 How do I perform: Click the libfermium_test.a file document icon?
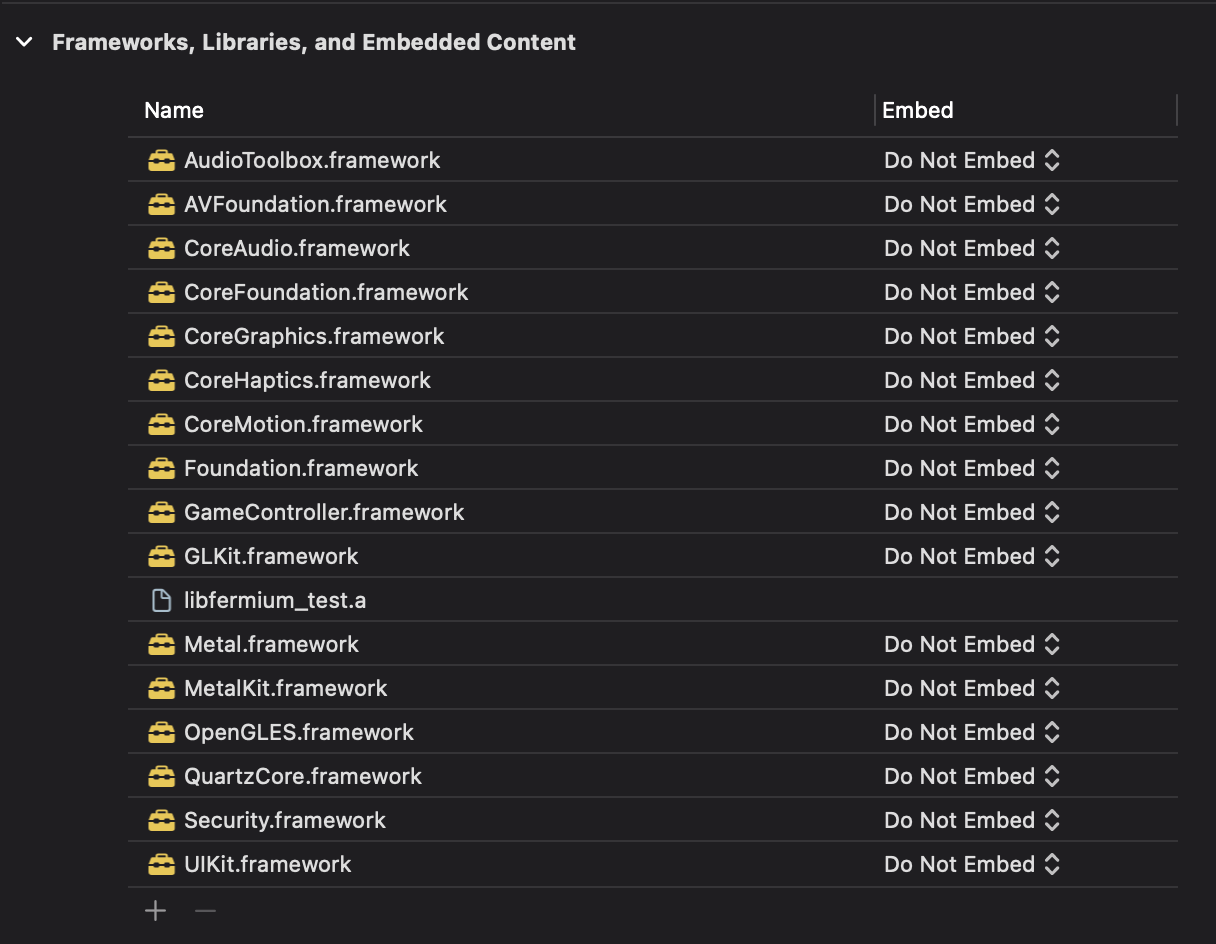click(161, 600)
